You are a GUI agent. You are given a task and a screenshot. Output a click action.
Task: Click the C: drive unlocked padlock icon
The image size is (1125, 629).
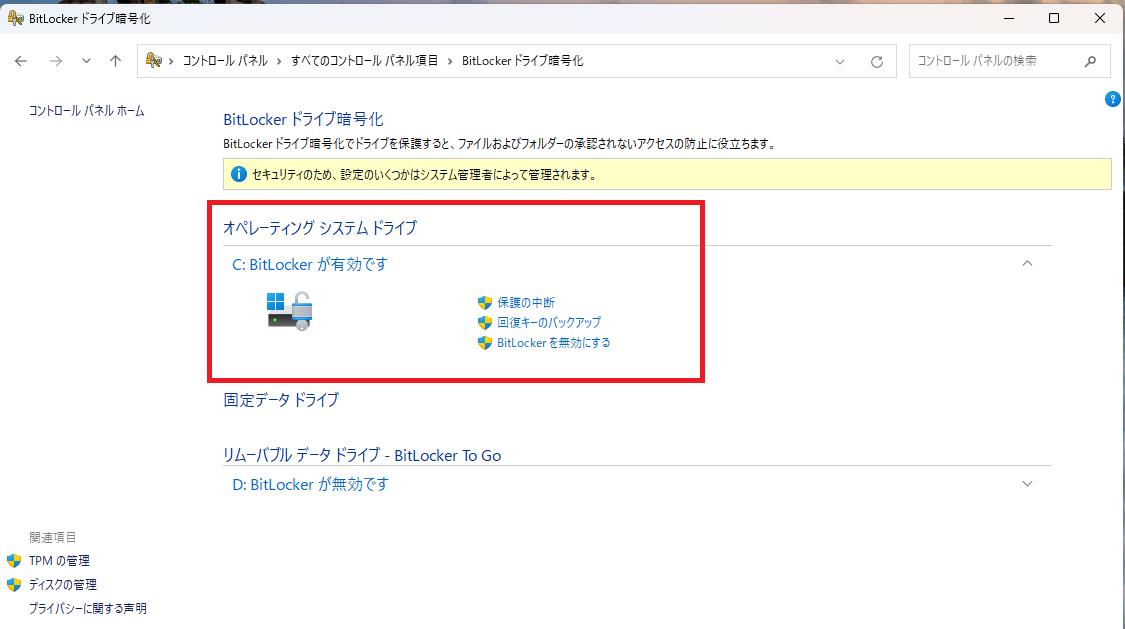tap(290, 311)
